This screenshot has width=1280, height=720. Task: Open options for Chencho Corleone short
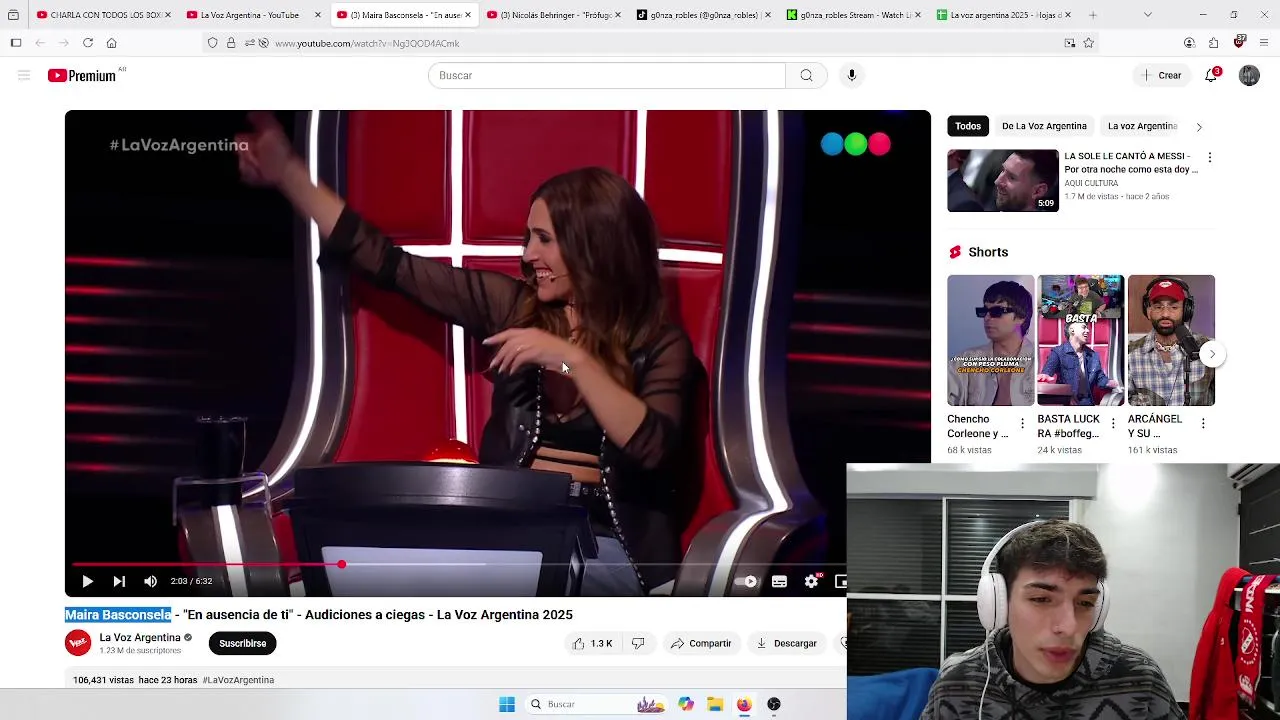pos(1022,424)
